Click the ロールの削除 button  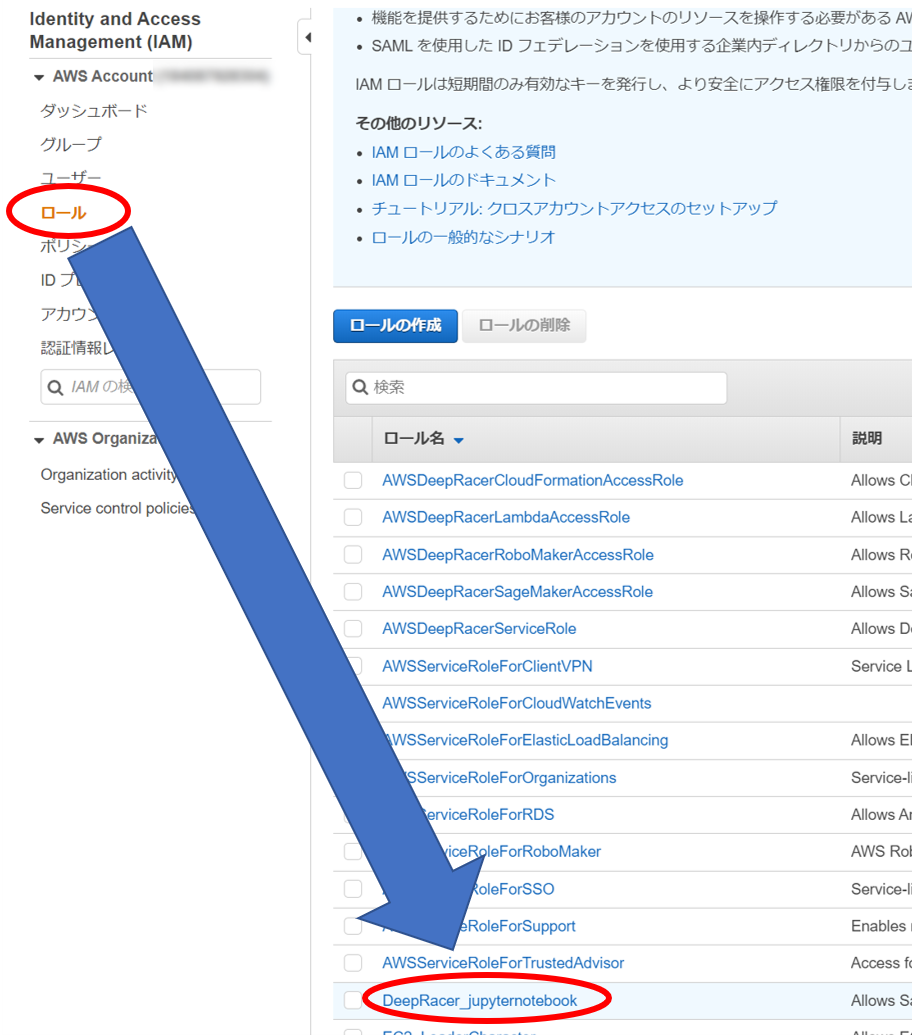[523, 325]
